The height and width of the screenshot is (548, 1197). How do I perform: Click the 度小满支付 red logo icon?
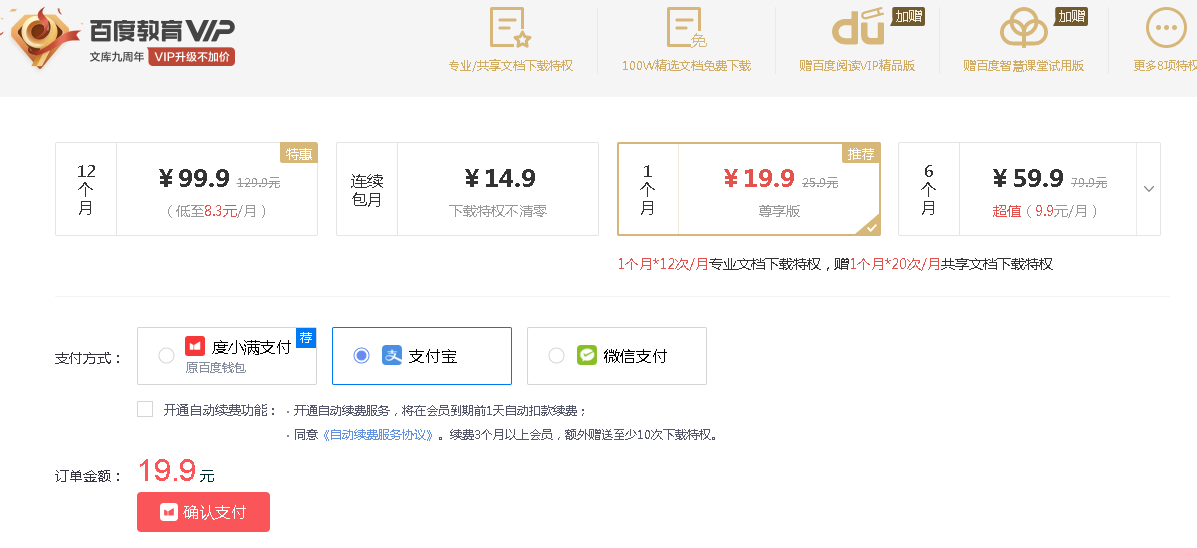click(x=195, y=347)
